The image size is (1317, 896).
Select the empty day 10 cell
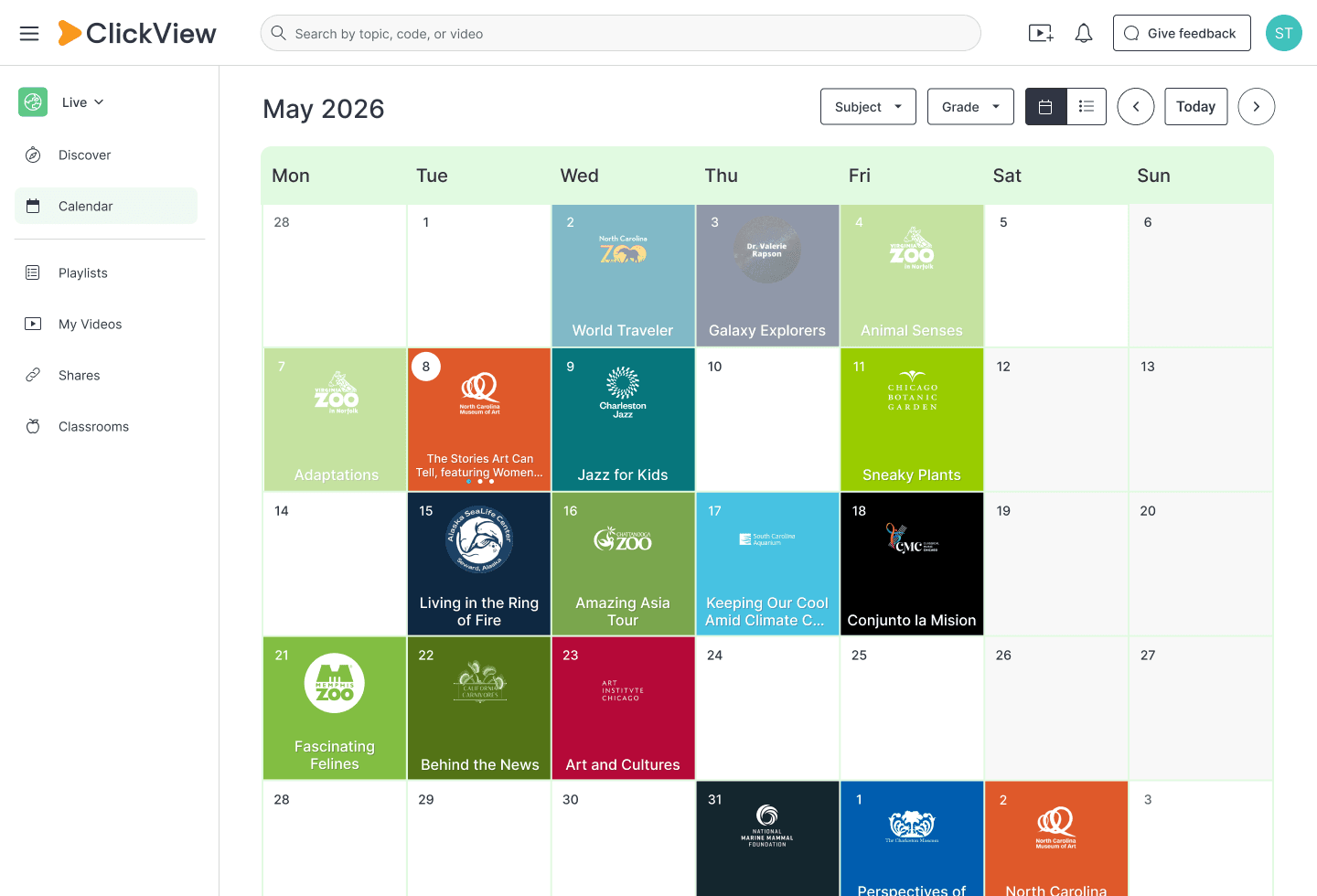[767, 420]
